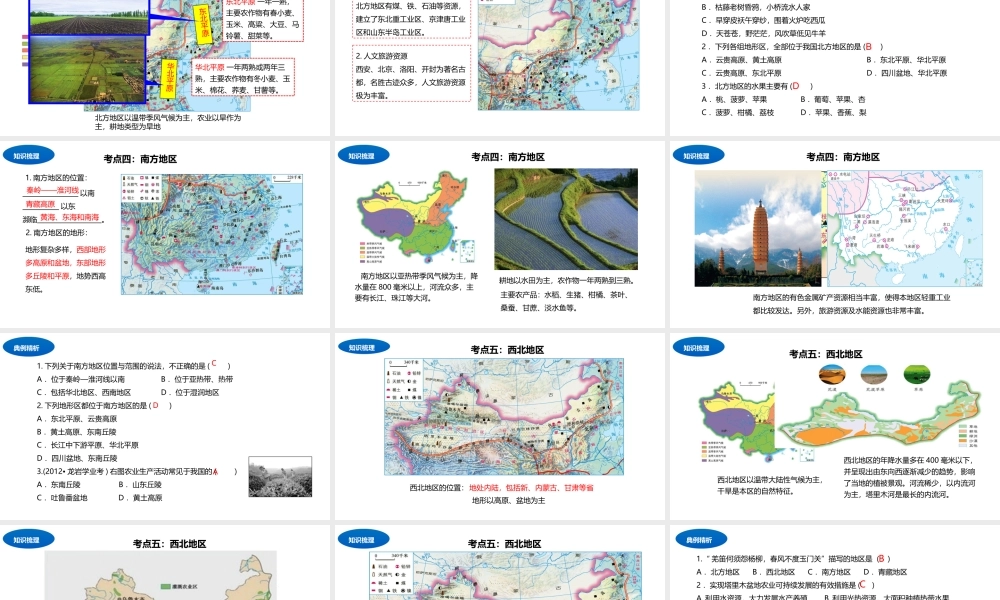Click option 'D．四川盆地、东南丘陵'
1000x600 pixels.
(77, 458)
